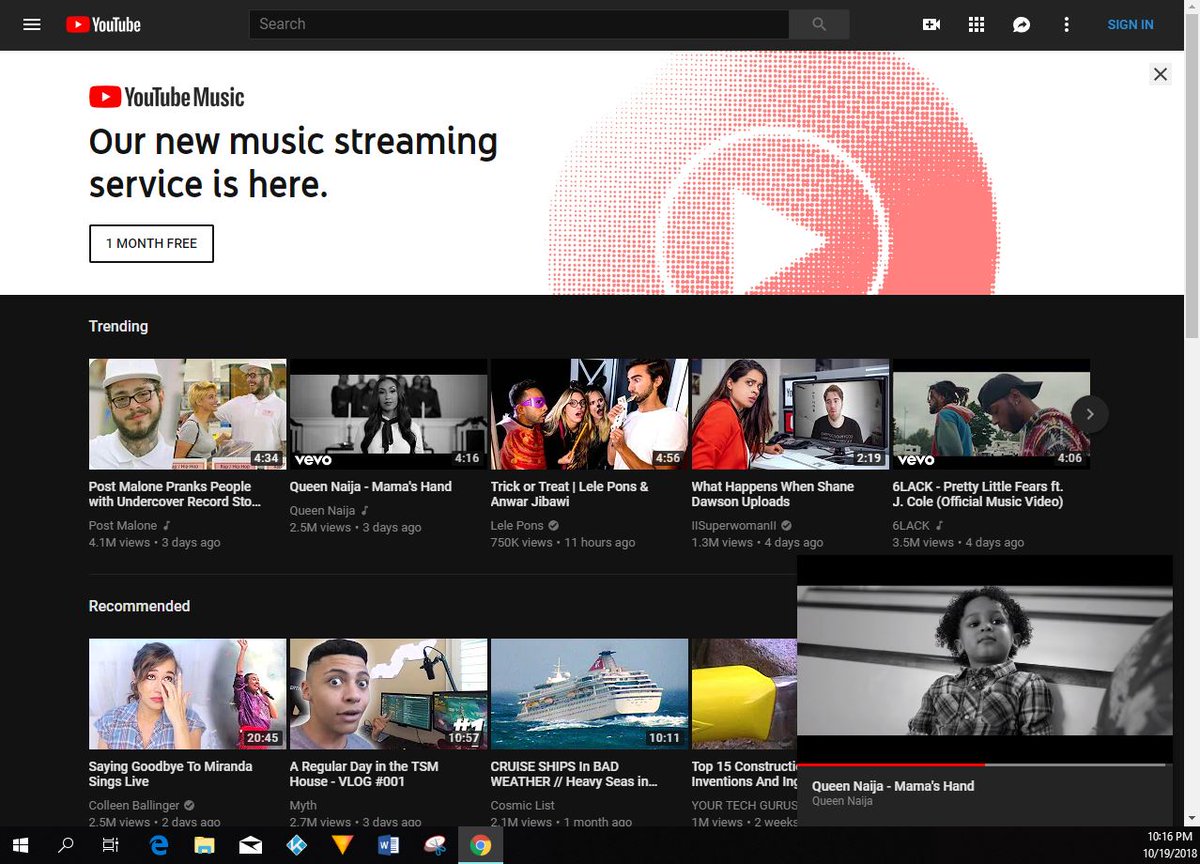1200x864 pixels.
Task: Click SIGN IN link
Action: 1130,24
